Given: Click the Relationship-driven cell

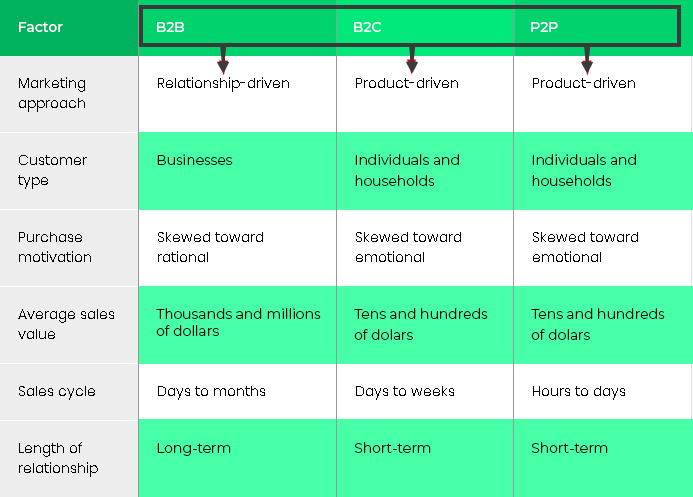Looking at the screenshot, I should (237, 94).
